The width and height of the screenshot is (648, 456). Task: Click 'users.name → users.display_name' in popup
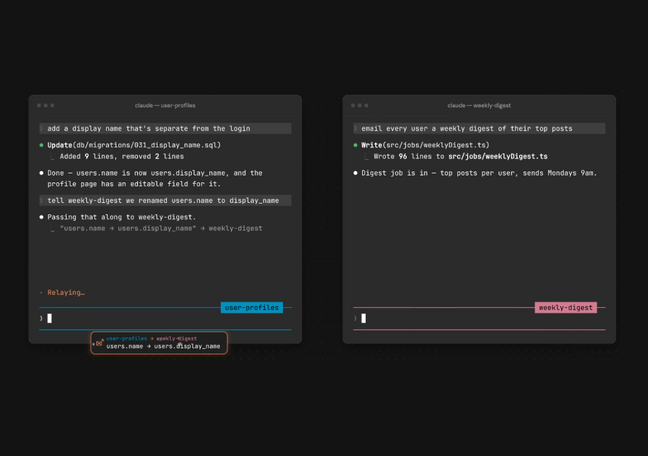163,346
